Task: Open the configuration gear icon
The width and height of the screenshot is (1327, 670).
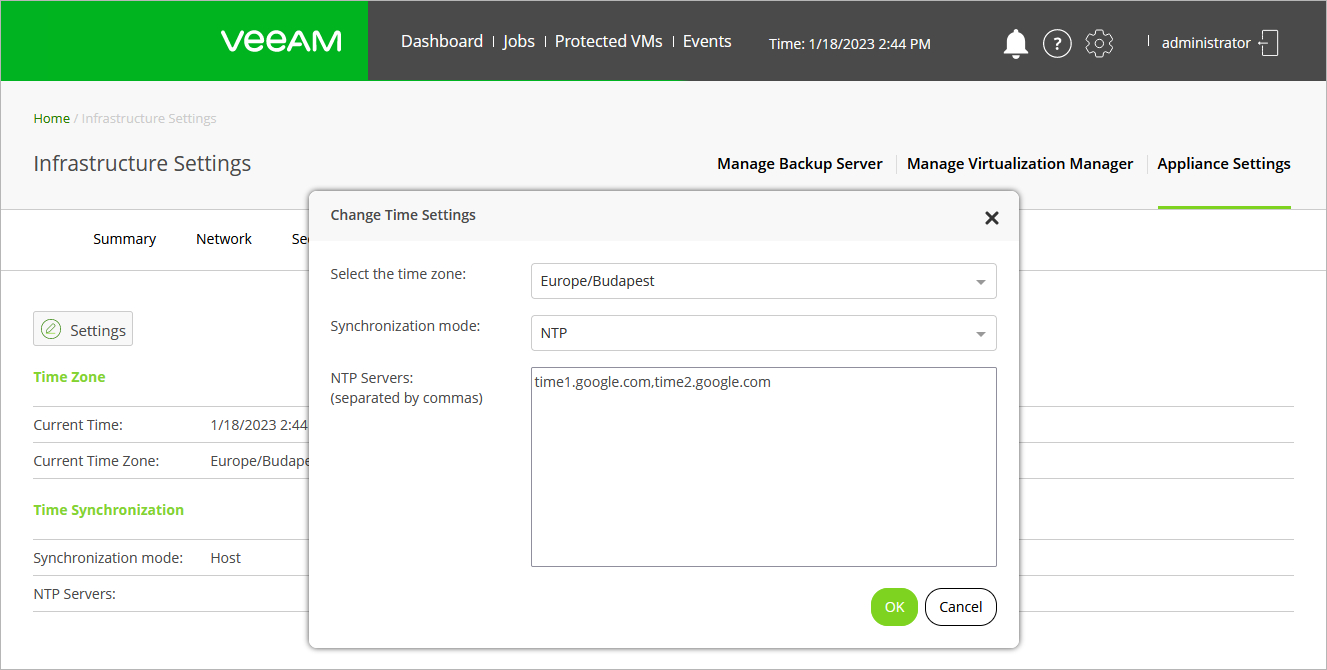Action: pyautogui.click(x=1099, y=43)
